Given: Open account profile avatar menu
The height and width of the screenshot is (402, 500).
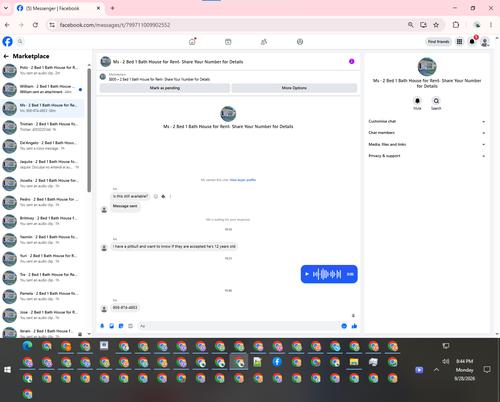Looking at the screenshot, I should click(485, 42).
